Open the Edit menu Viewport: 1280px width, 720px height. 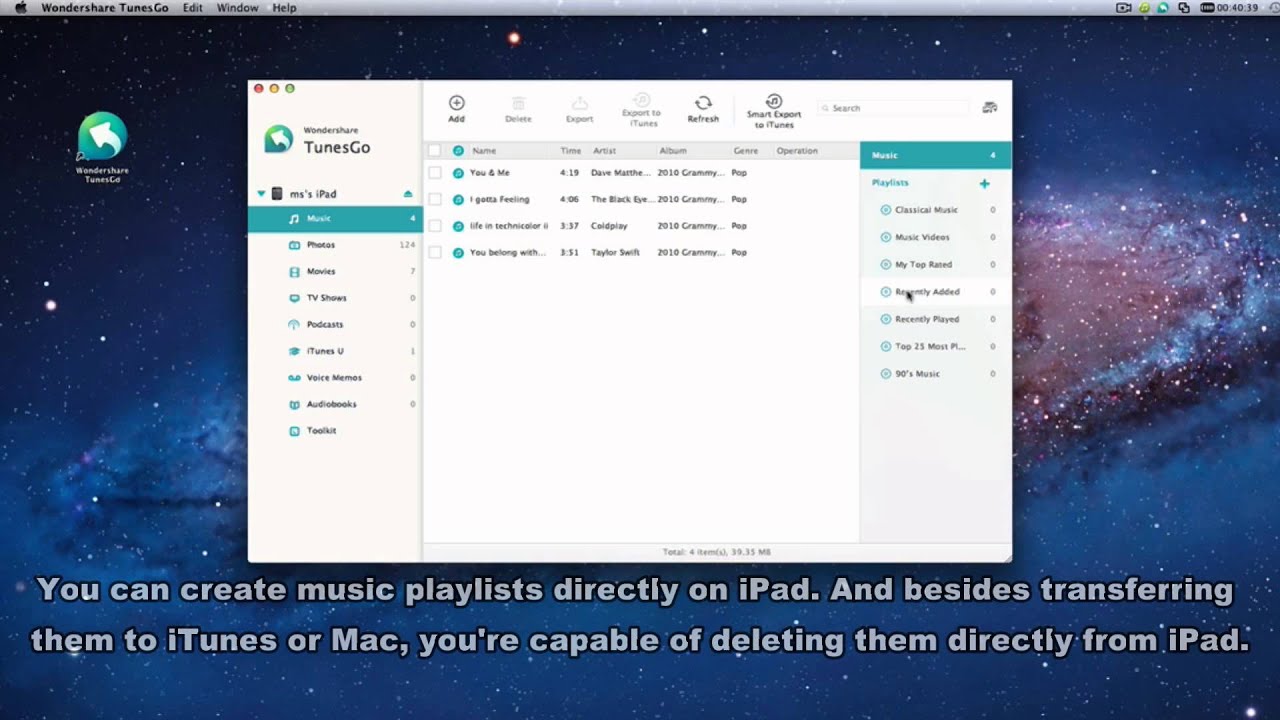click(x=193, y=8)
